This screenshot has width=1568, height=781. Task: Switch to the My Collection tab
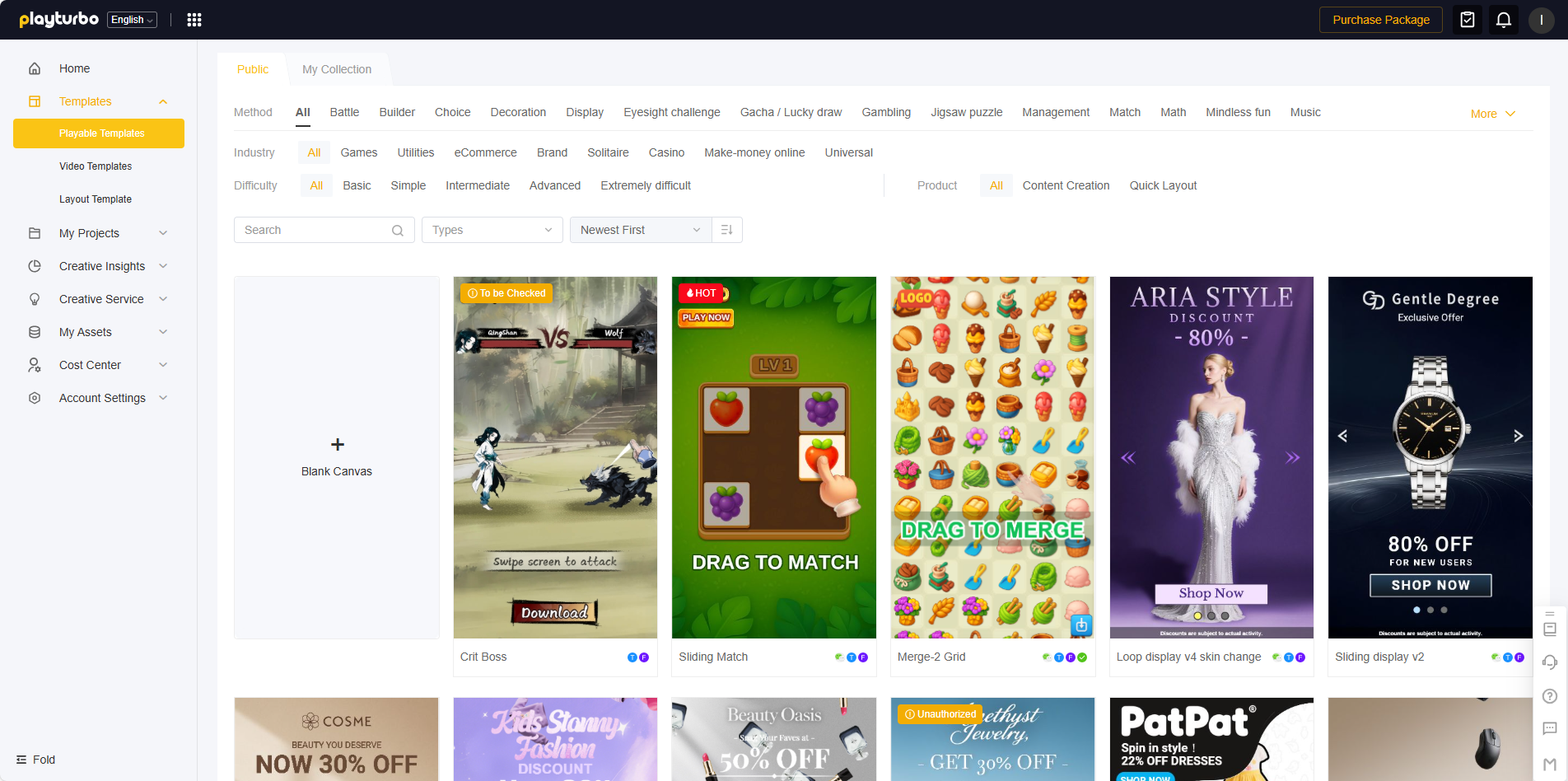point(336,69)
